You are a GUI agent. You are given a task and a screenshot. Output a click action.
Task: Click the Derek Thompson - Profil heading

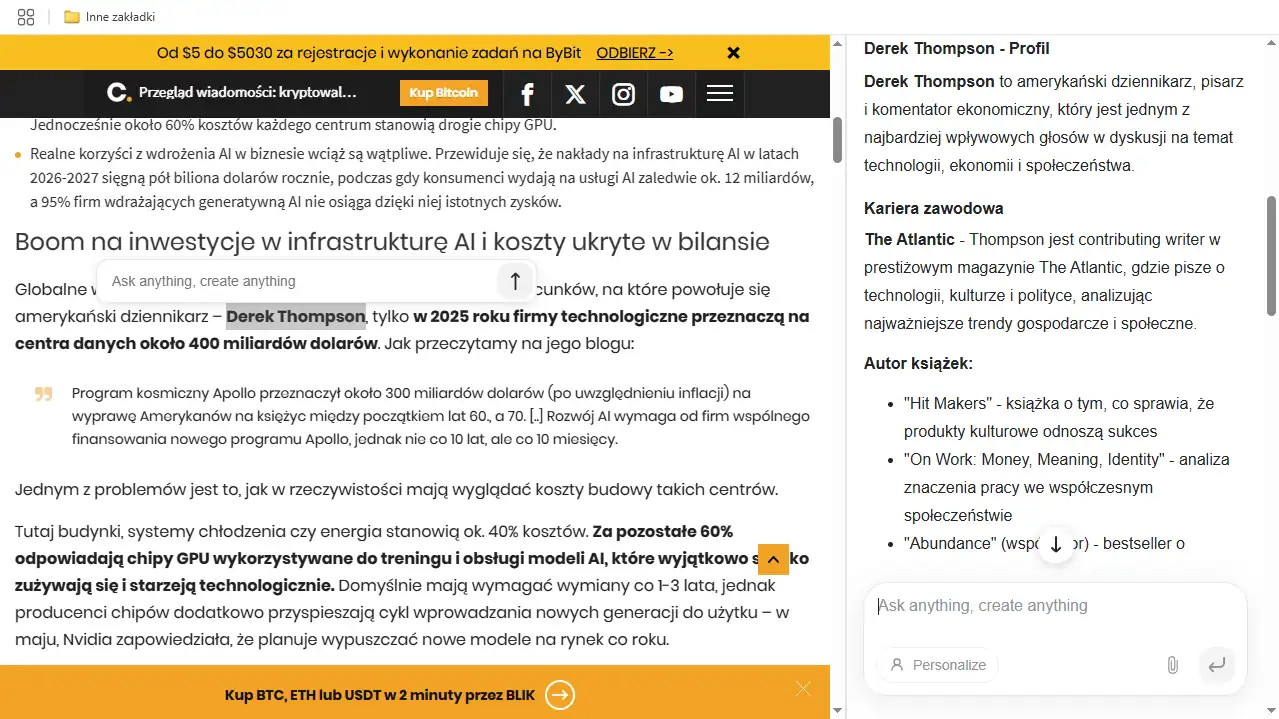[x=956, y=49]
